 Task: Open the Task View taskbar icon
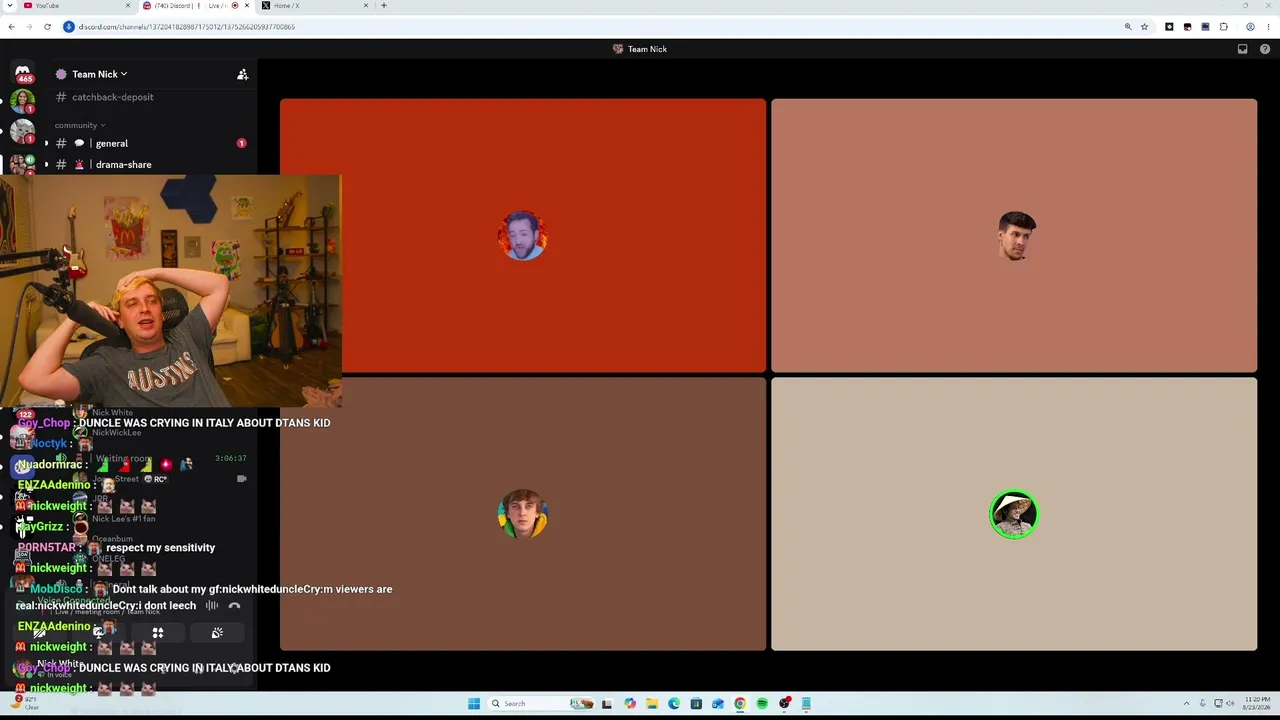pos(606,703)
